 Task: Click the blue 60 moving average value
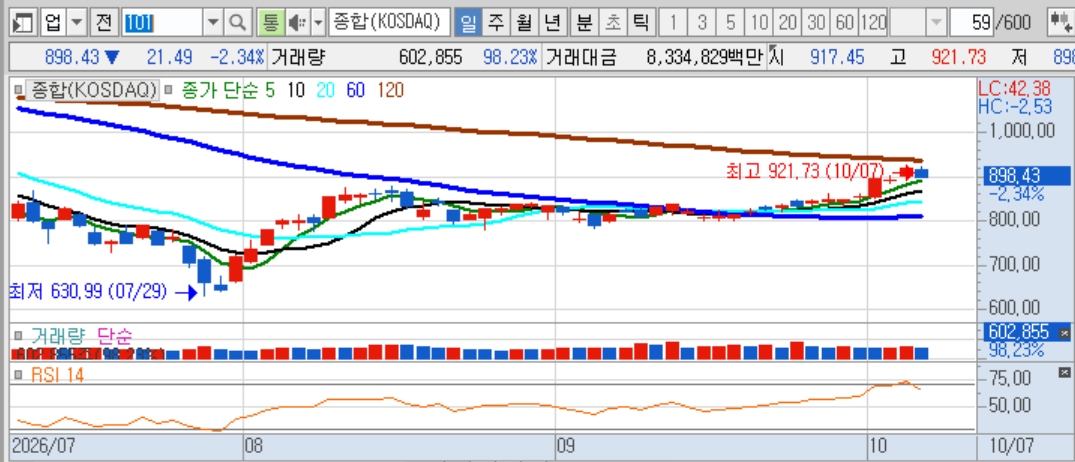pos(357,90)
